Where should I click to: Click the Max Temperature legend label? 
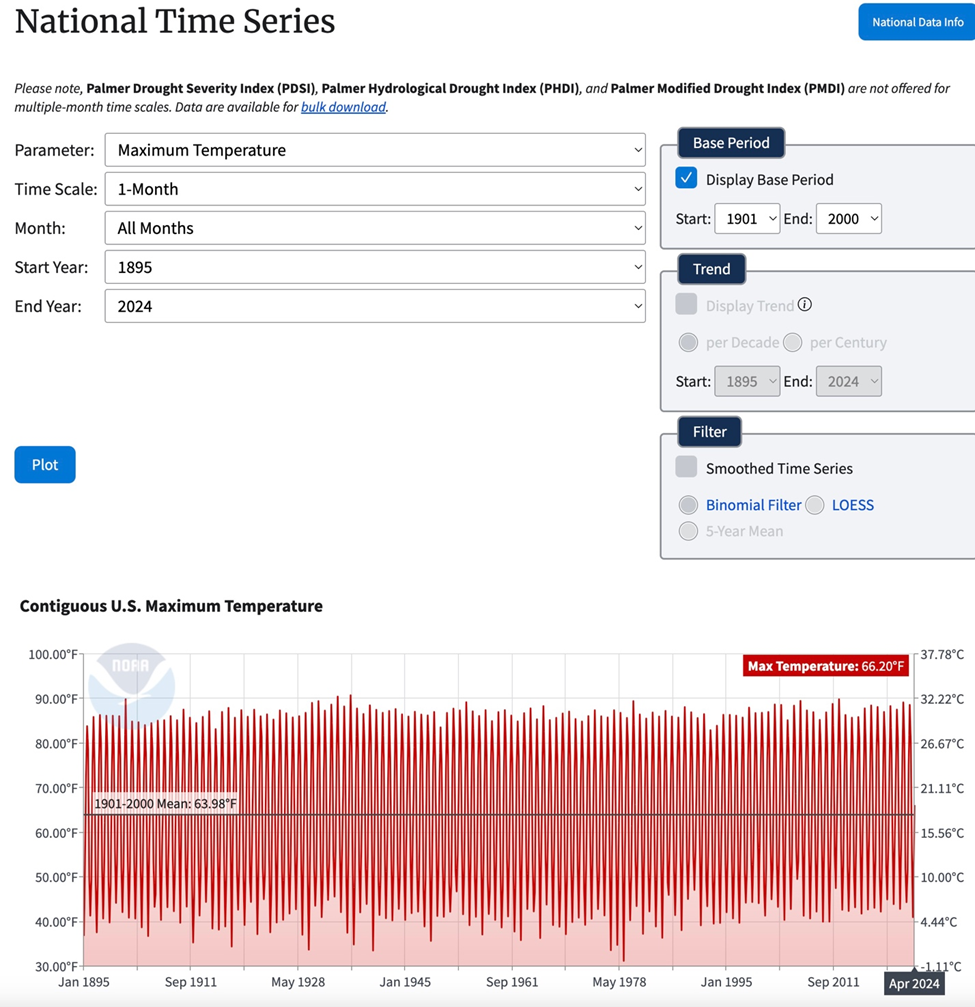tap(826, 666)
